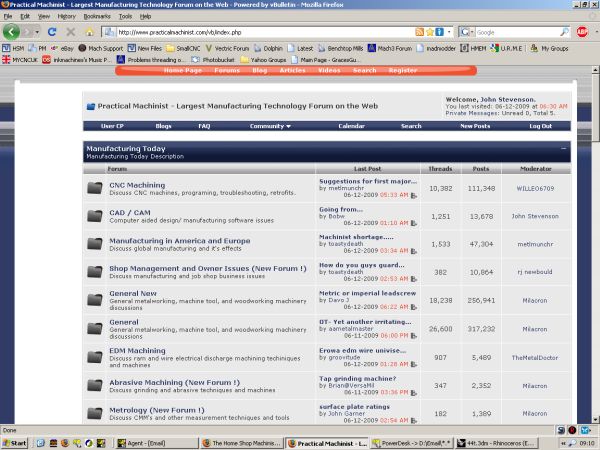Screen dimensions: 600x450
Task: Click Videos in the orange navigation bar
Action: (x=329, y=70)
